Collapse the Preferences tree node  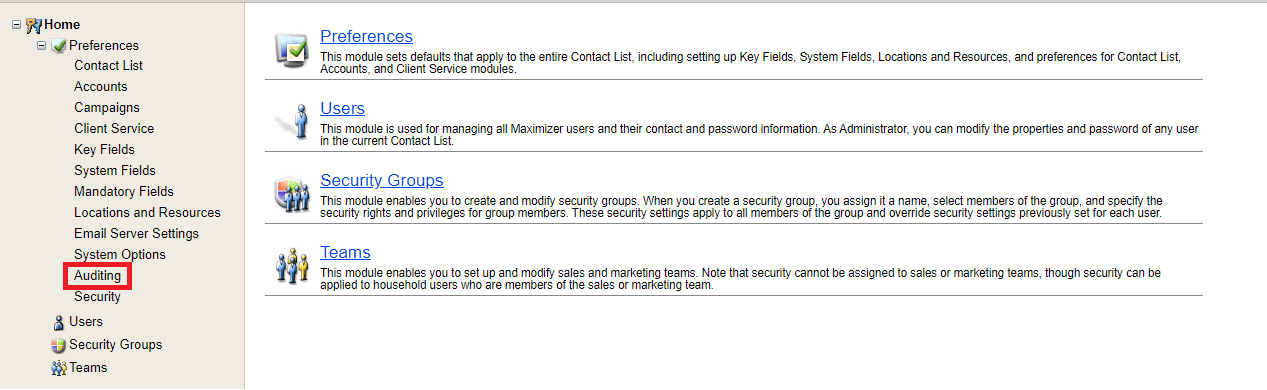[x=42, y=46]
